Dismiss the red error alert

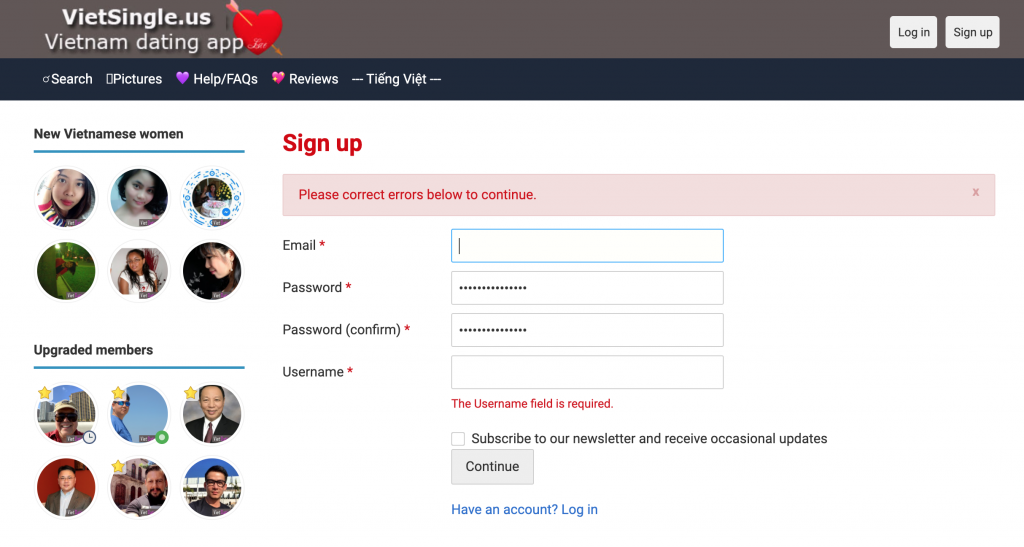point(976,192)
